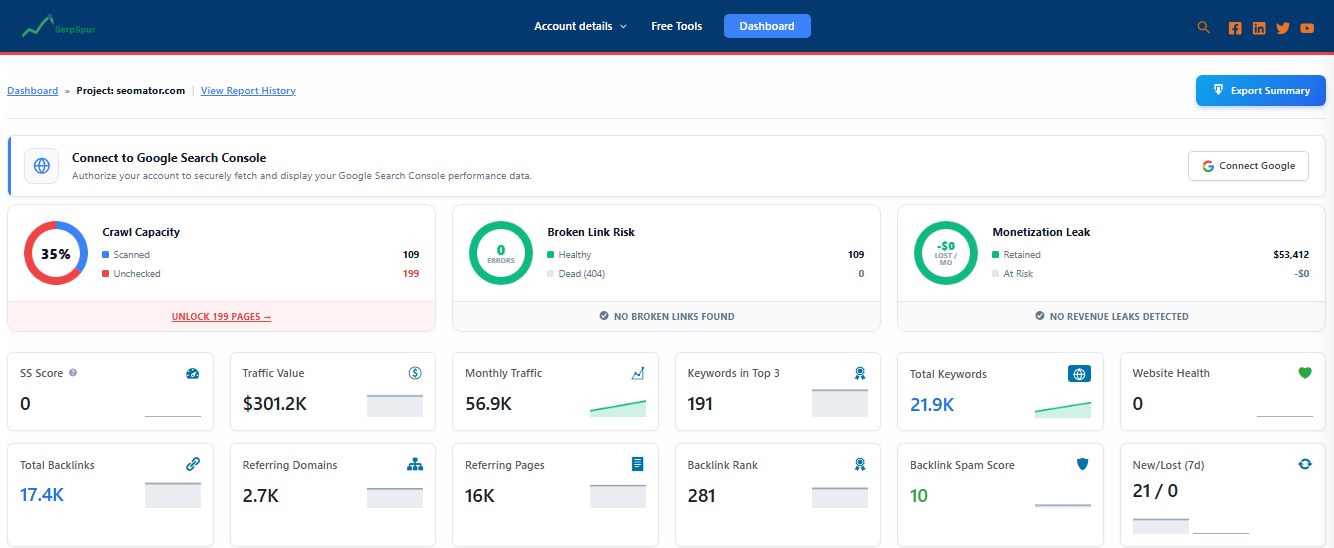
Task: Click the SS Score help question mark
Action: pyautogui.click(x=73, y=373)
